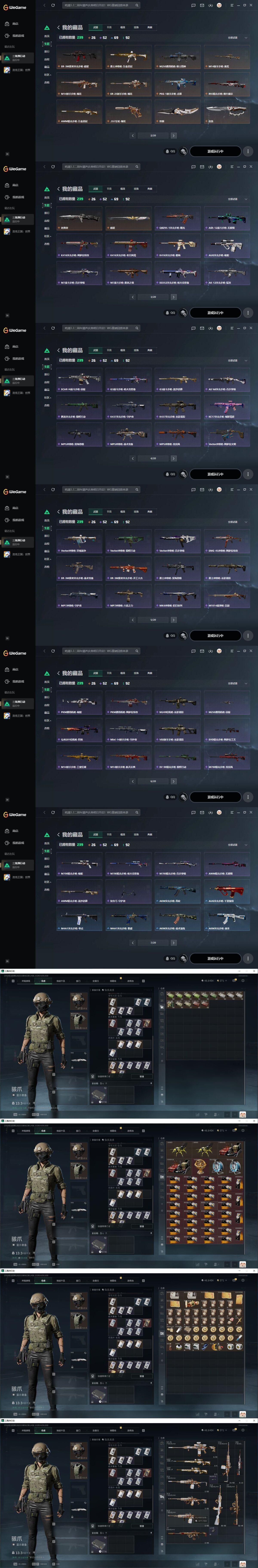Select 挂饰 tab in the 4/20 window
The image size is (258, 1568).
tap(136, 350)
